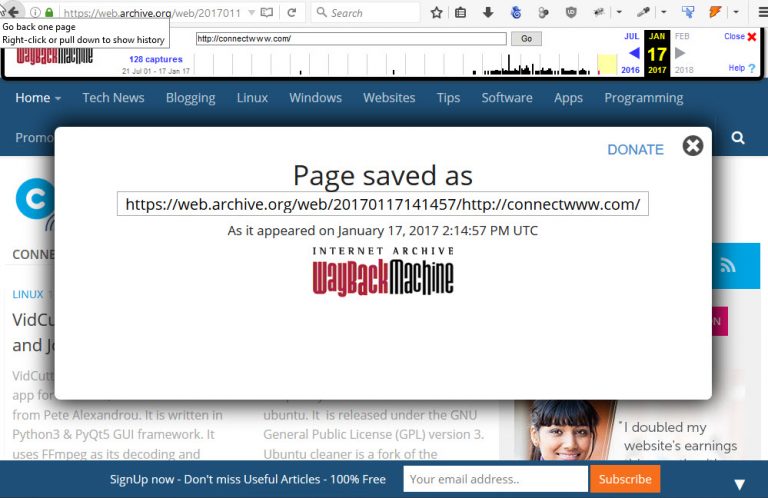Click the DONATE link
Viewport: 768px width, 498px height.
pyautogui.click(x=635, y=149)
